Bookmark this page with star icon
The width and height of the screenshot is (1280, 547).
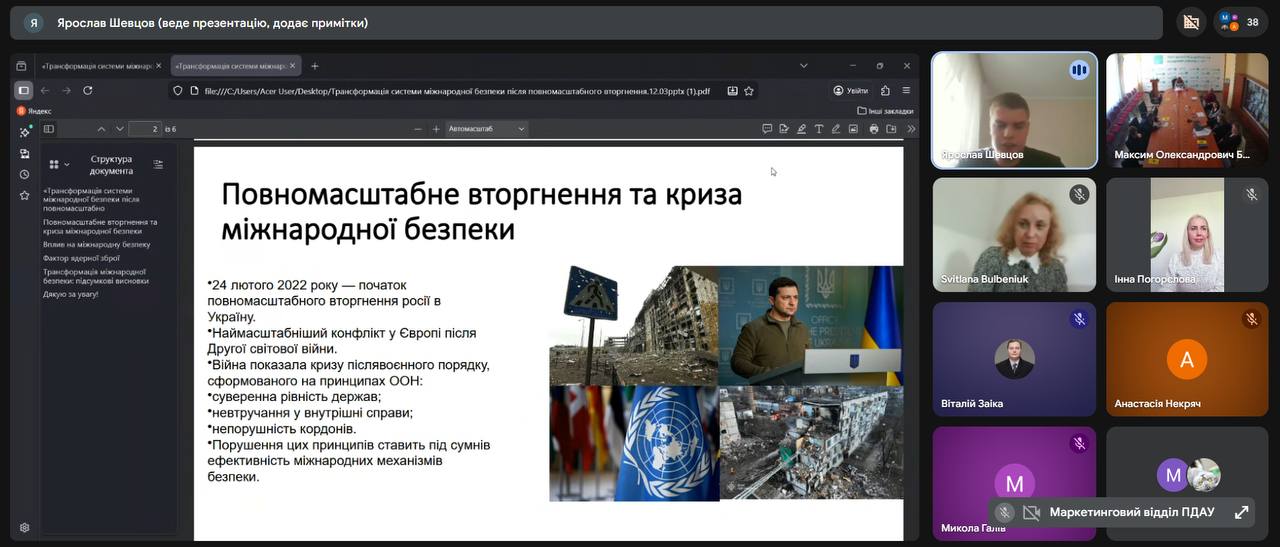click(749, 91)
